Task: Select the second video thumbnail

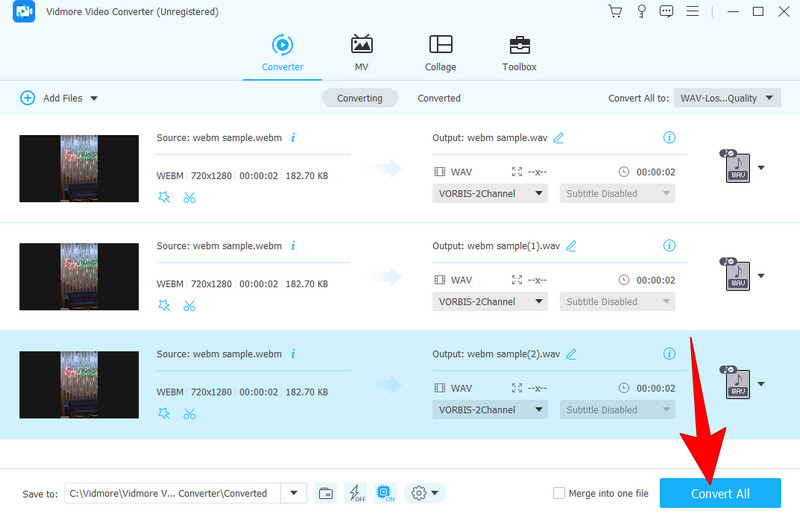Action: click(x=79, y=276)
